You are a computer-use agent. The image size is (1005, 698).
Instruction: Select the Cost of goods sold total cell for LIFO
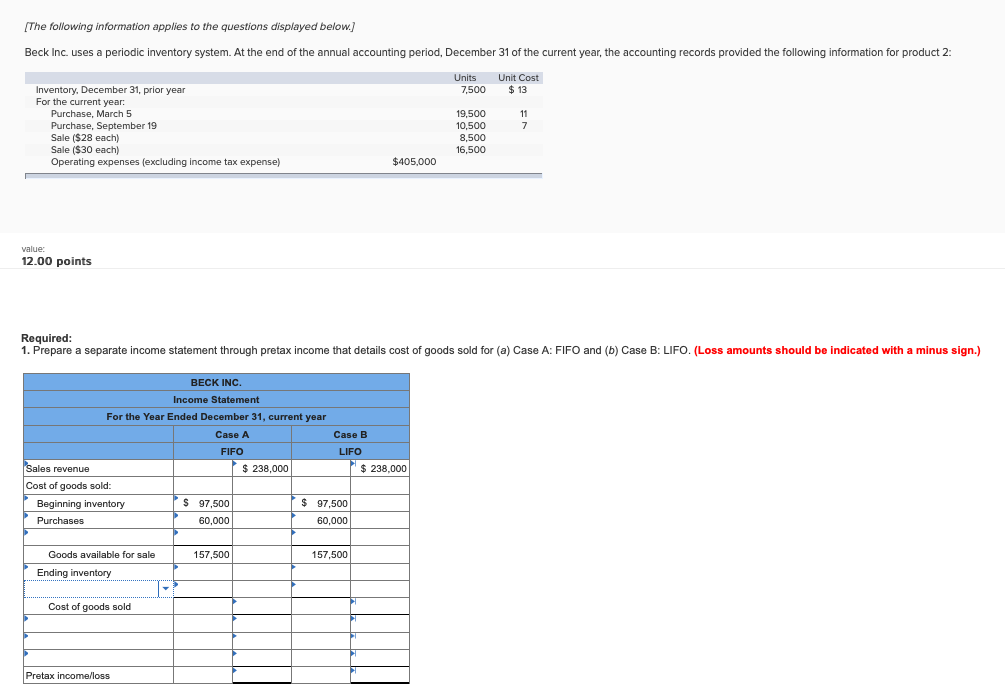click(380, 606)
